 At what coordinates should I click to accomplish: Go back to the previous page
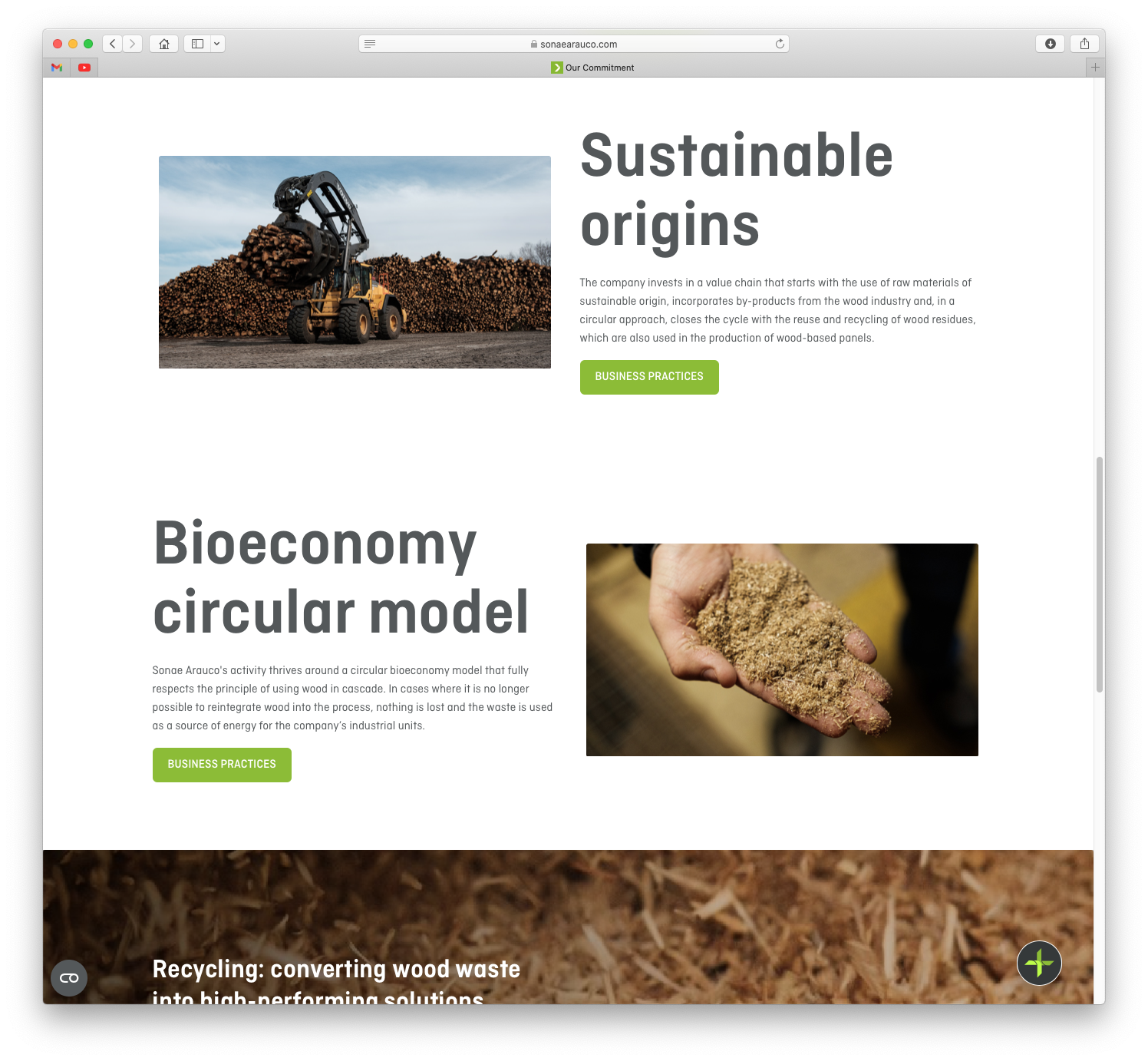click(x=113, y=44)
